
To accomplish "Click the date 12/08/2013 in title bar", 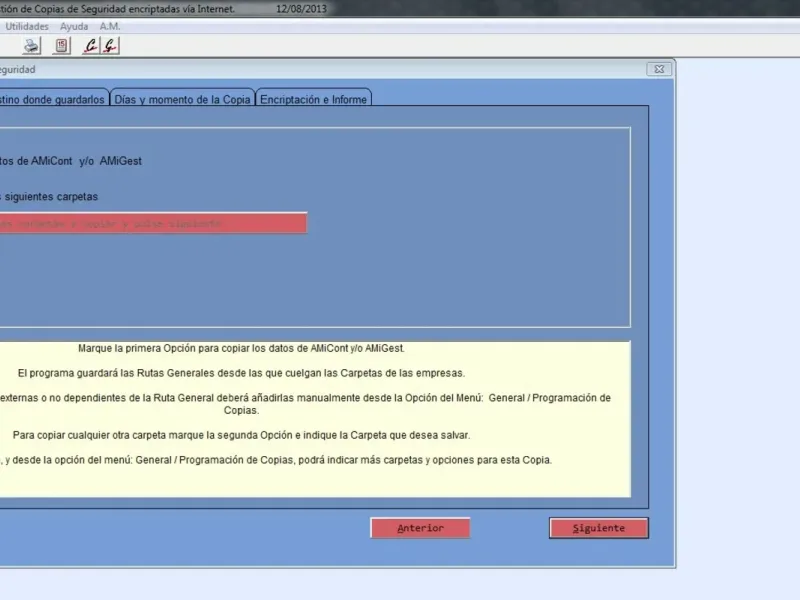I will click(x=301, y=9).
